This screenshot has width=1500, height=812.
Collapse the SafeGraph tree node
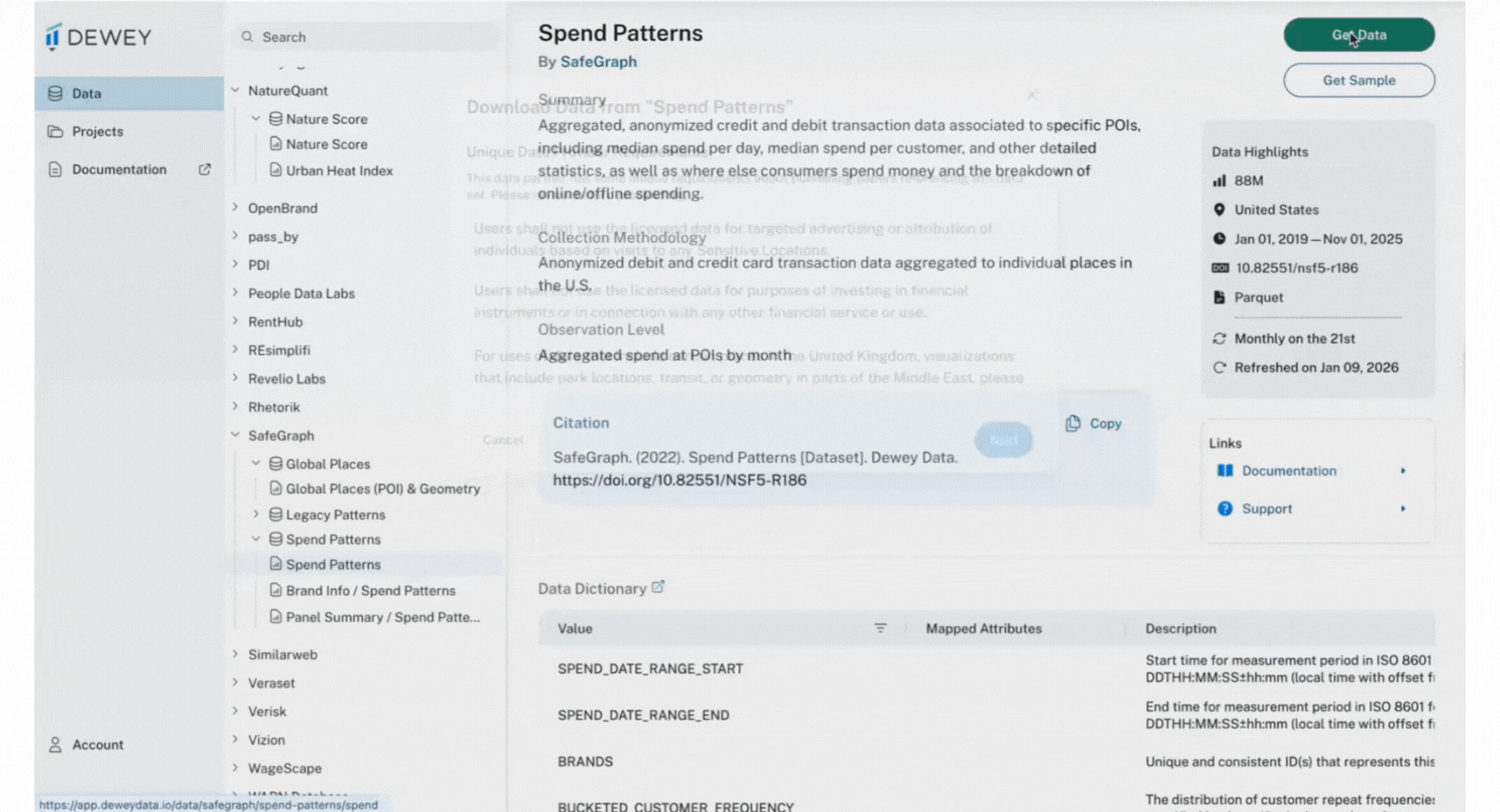pyautogui.click(x=236, y=435)
